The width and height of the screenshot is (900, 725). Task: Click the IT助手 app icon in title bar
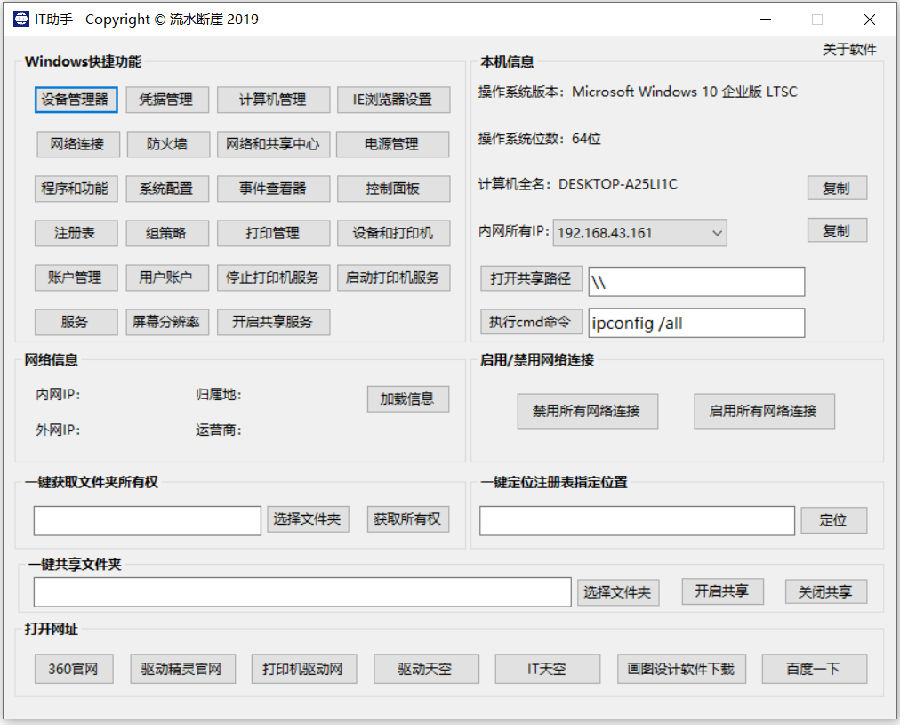point(20,19)
